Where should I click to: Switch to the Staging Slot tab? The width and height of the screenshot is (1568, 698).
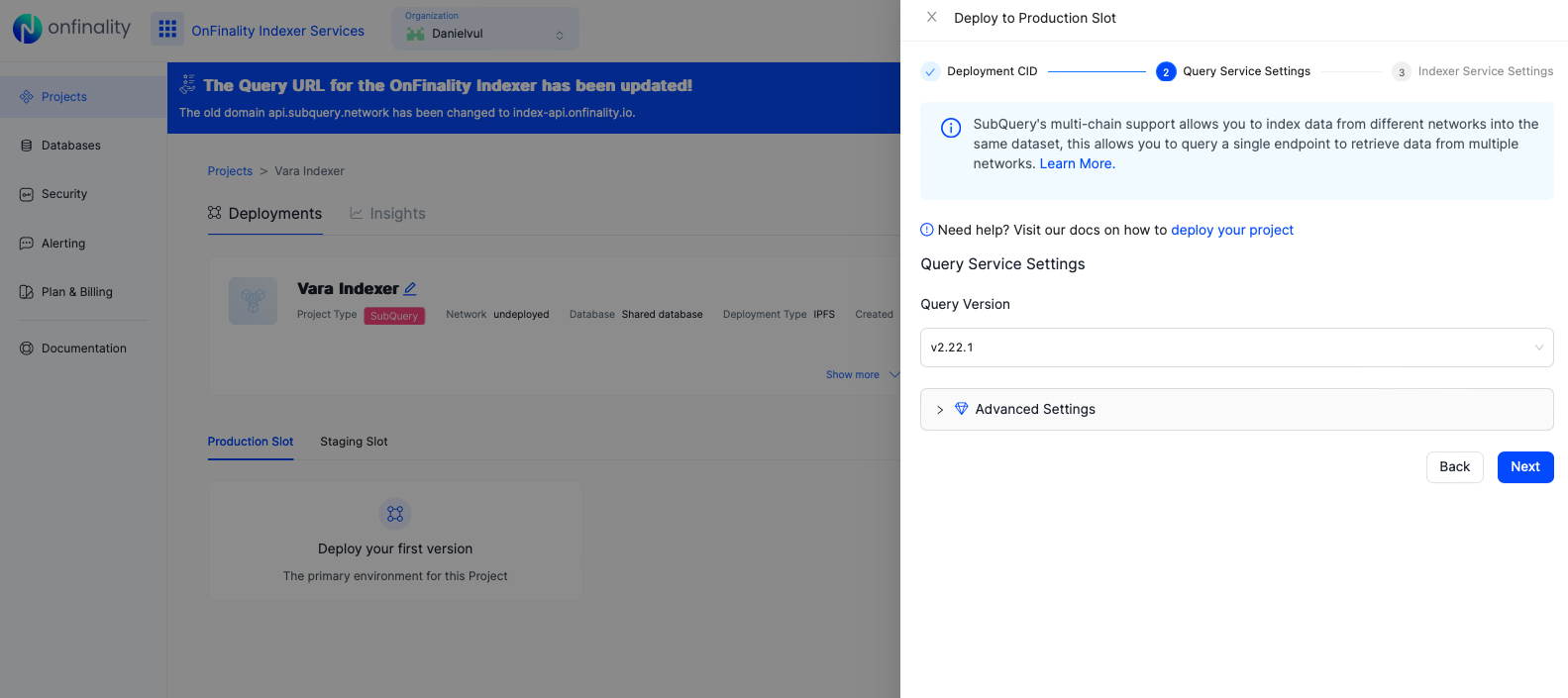tap(354, 442)
